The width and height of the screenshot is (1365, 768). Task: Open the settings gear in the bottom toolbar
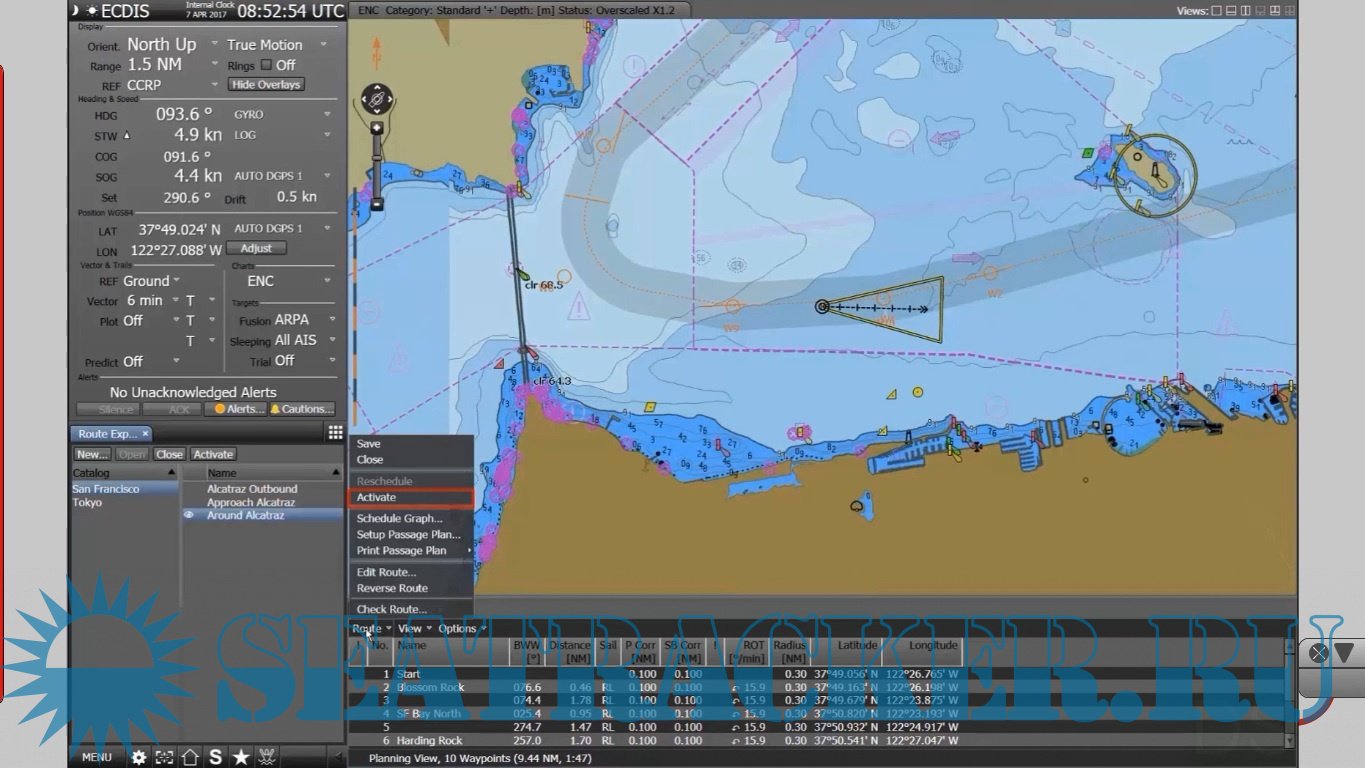click(x=139, y=757)
